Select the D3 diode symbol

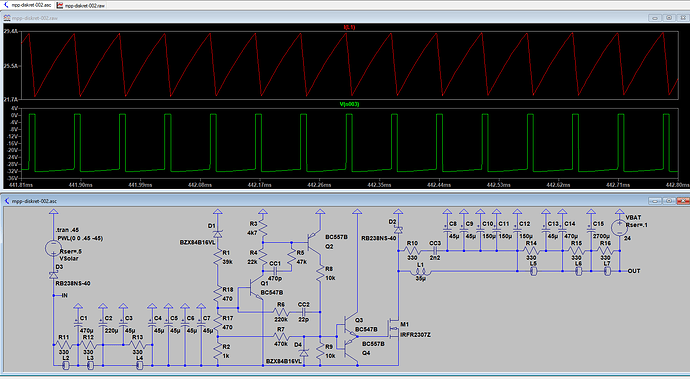[x=53, y=275]
